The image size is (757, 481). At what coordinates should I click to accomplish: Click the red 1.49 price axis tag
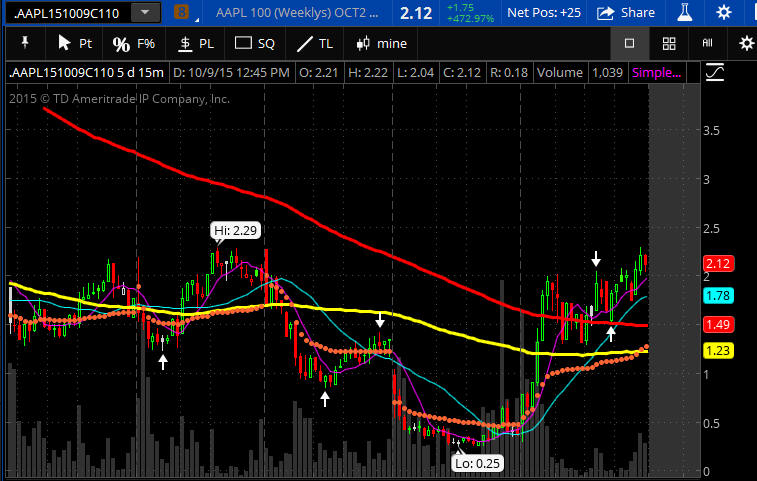(718, 325)
